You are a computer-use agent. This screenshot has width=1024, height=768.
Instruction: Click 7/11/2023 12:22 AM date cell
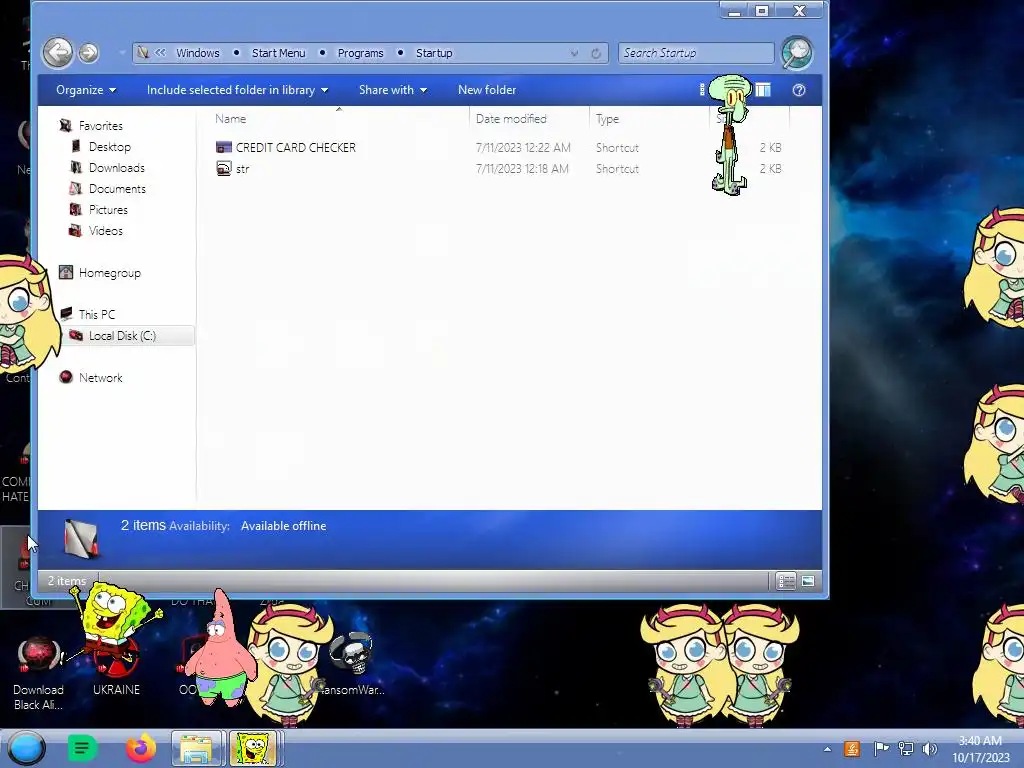point(523,148)
